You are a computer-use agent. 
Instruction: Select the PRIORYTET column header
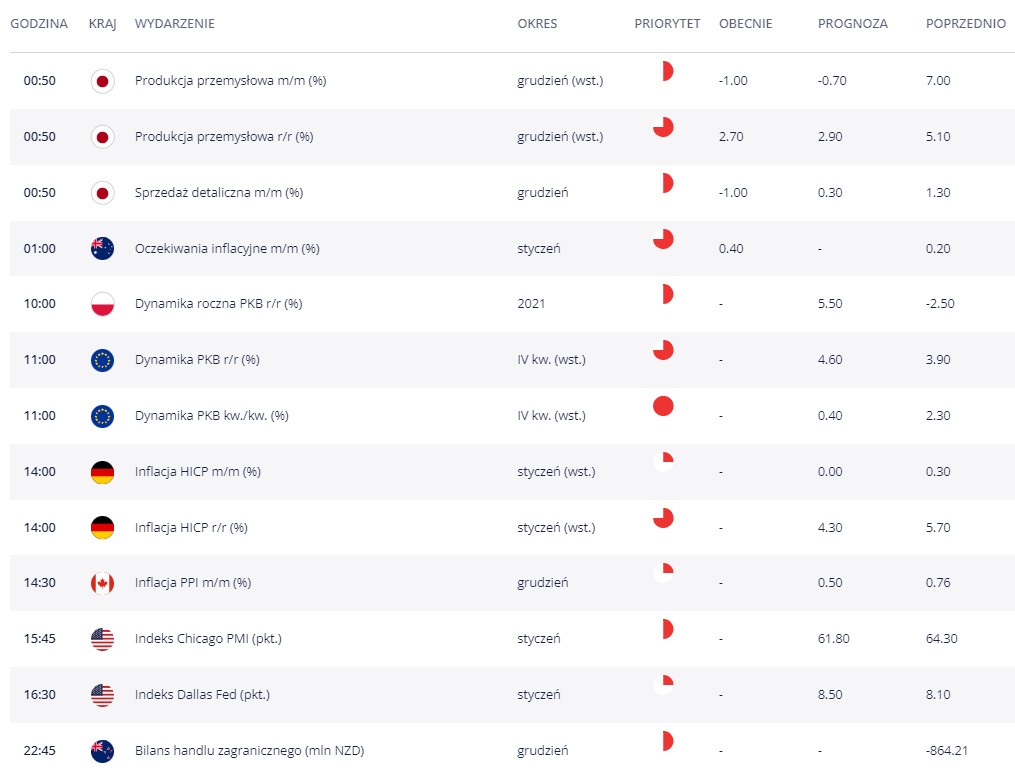[x=667, y=24]
